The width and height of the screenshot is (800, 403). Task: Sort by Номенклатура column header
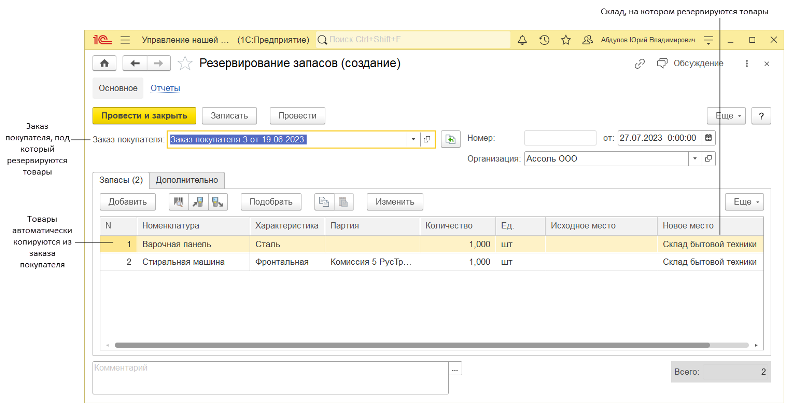(x=194, y=225)
